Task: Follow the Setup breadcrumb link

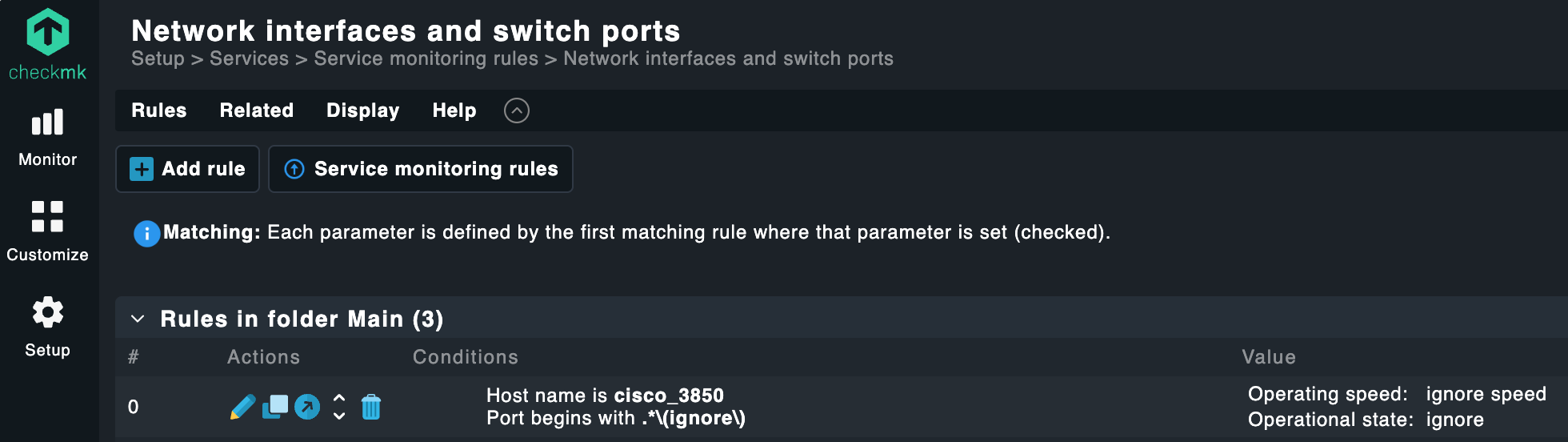Action: pos(158,58)
